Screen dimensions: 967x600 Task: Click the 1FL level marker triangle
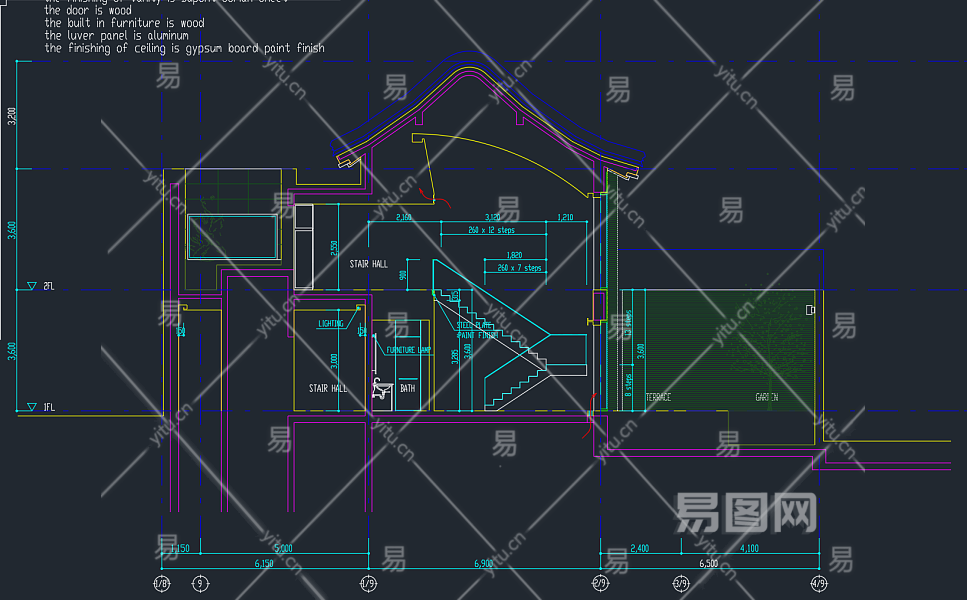(31, 407)
